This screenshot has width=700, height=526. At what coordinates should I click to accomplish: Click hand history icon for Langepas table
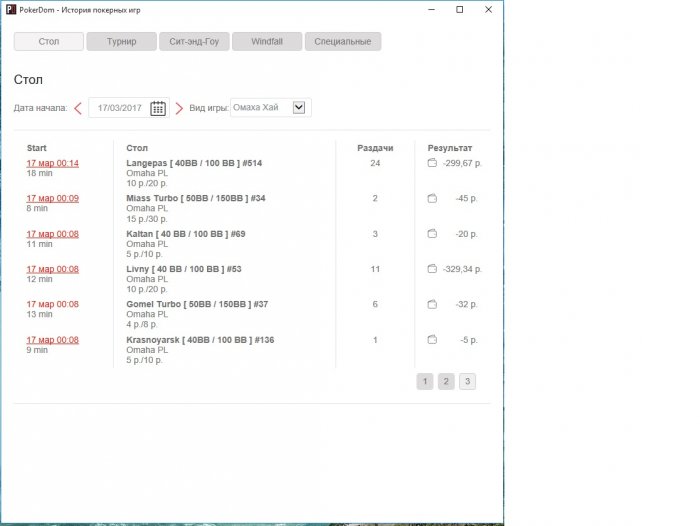tap(432, 163)
